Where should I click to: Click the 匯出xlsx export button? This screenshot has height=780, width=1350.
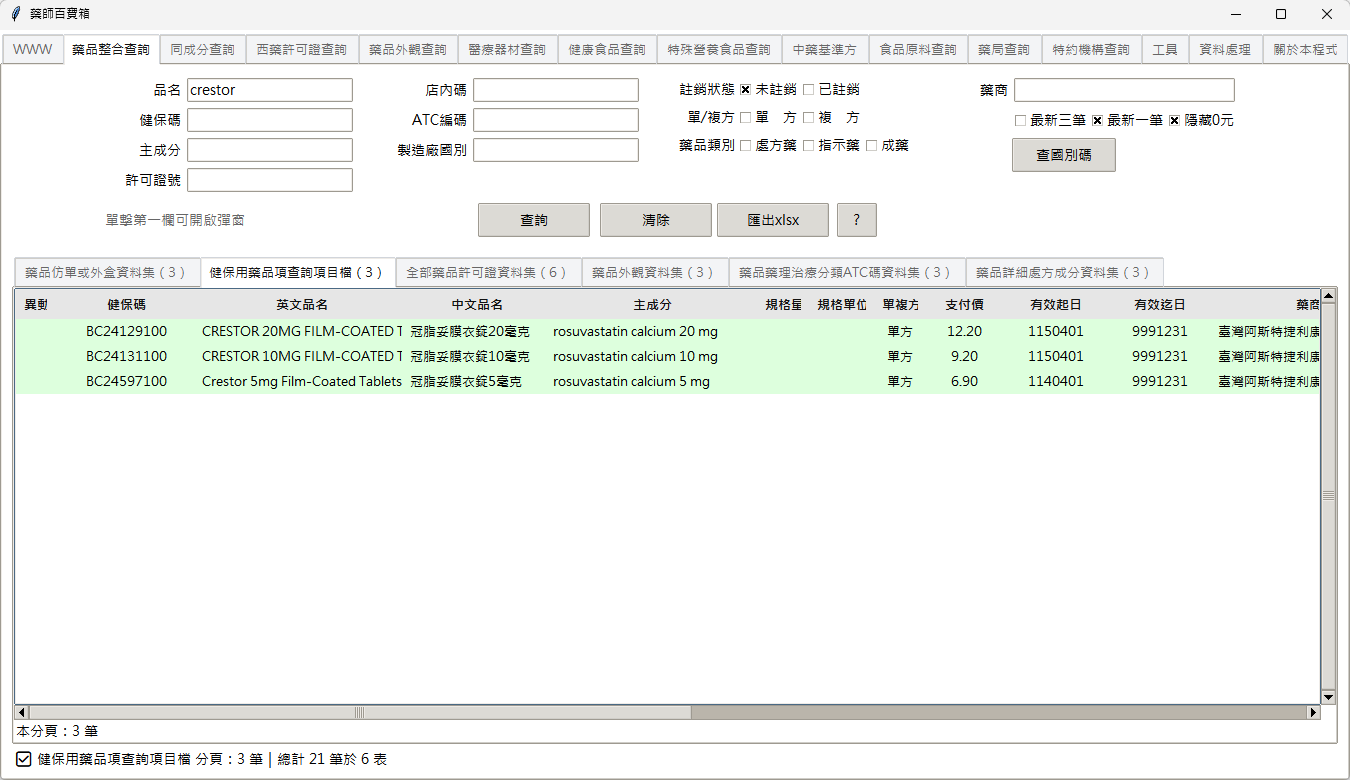773,220
